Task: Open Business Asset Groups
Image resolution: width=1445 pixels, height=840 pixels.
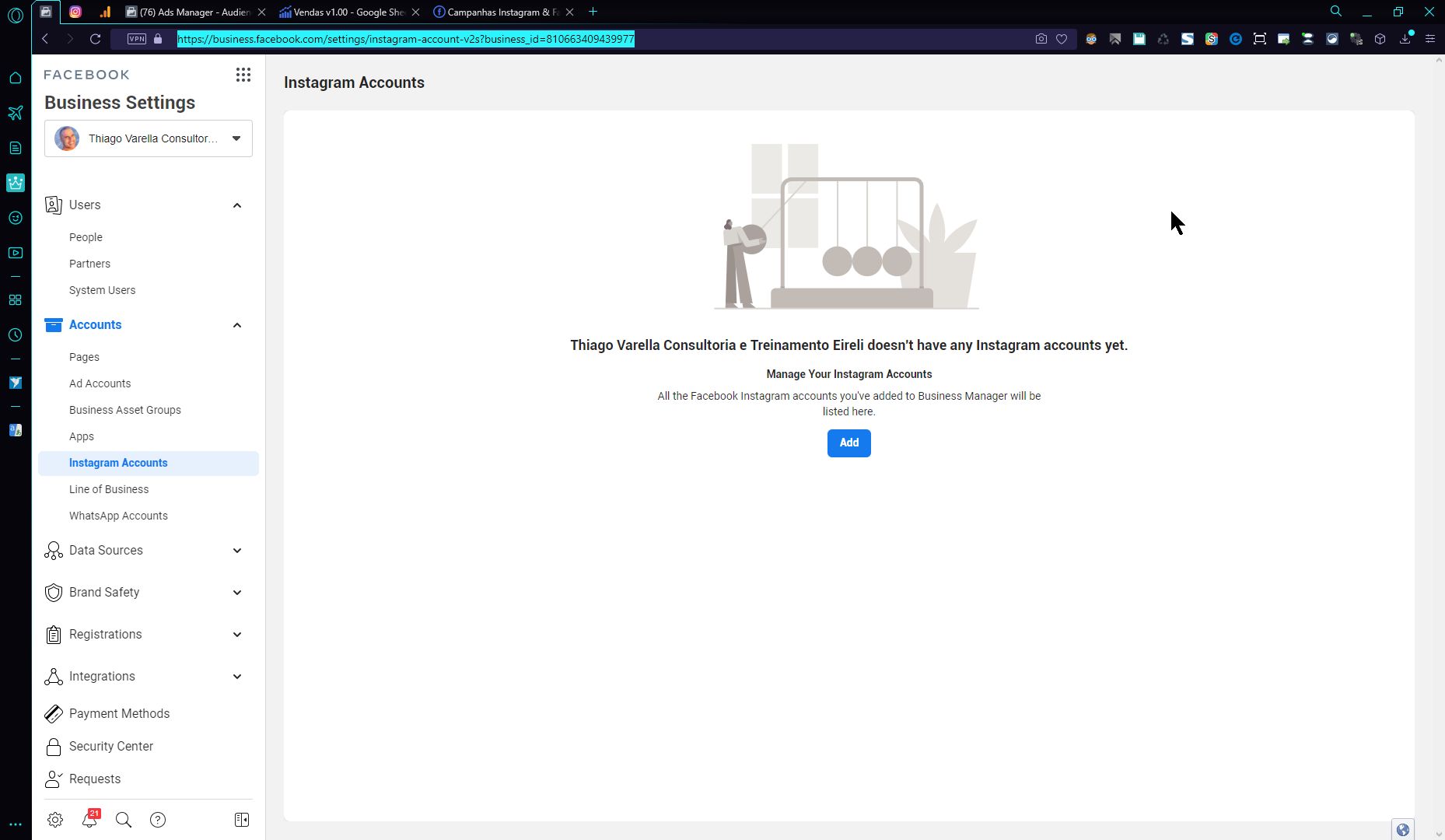Action: point(124,410)
